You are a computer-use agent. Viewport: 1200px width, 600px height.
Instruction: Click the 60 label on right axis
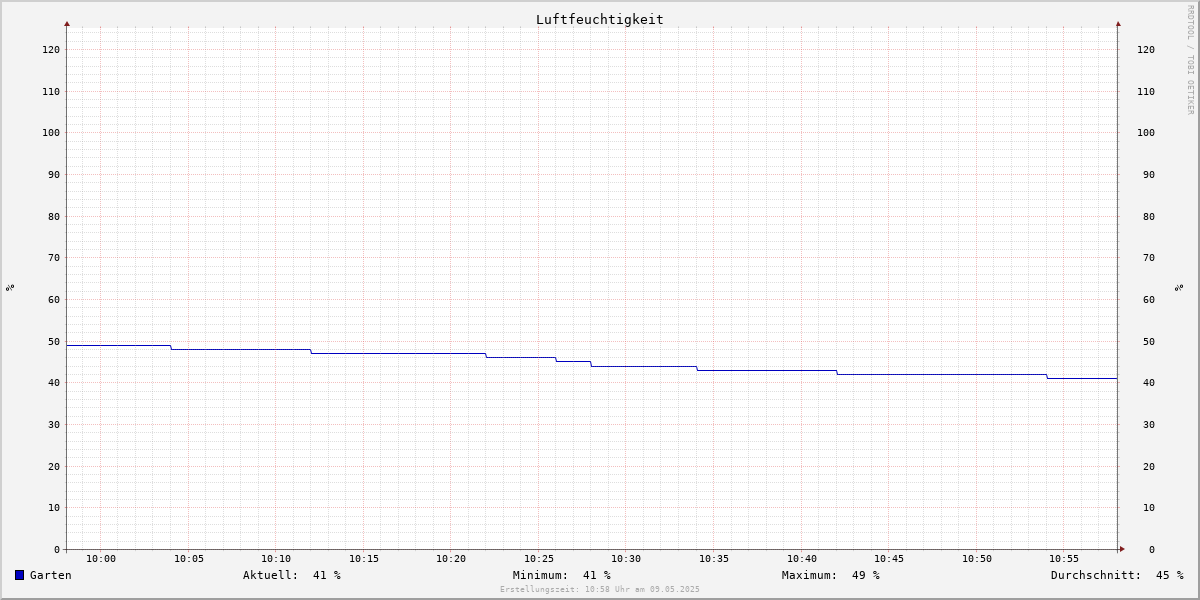pos(1149,299)
